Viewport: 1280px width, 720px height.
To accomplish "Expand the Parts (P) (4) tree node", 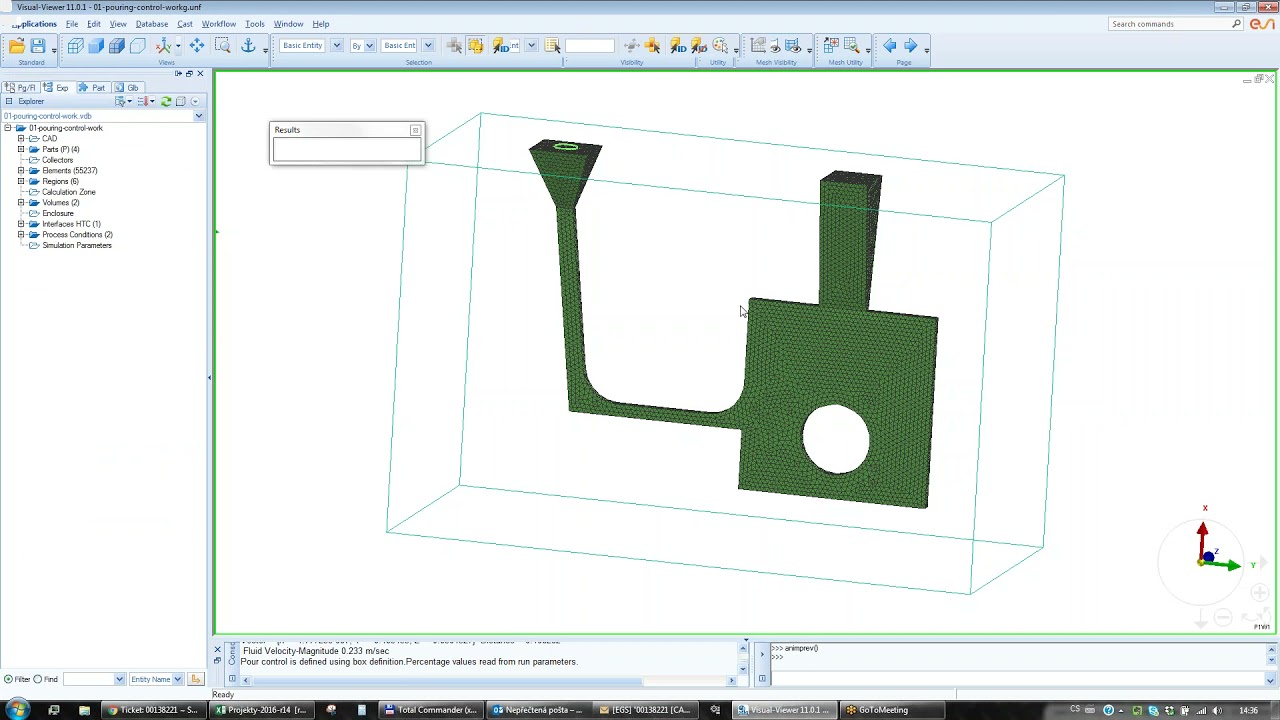I will [21, 149].
